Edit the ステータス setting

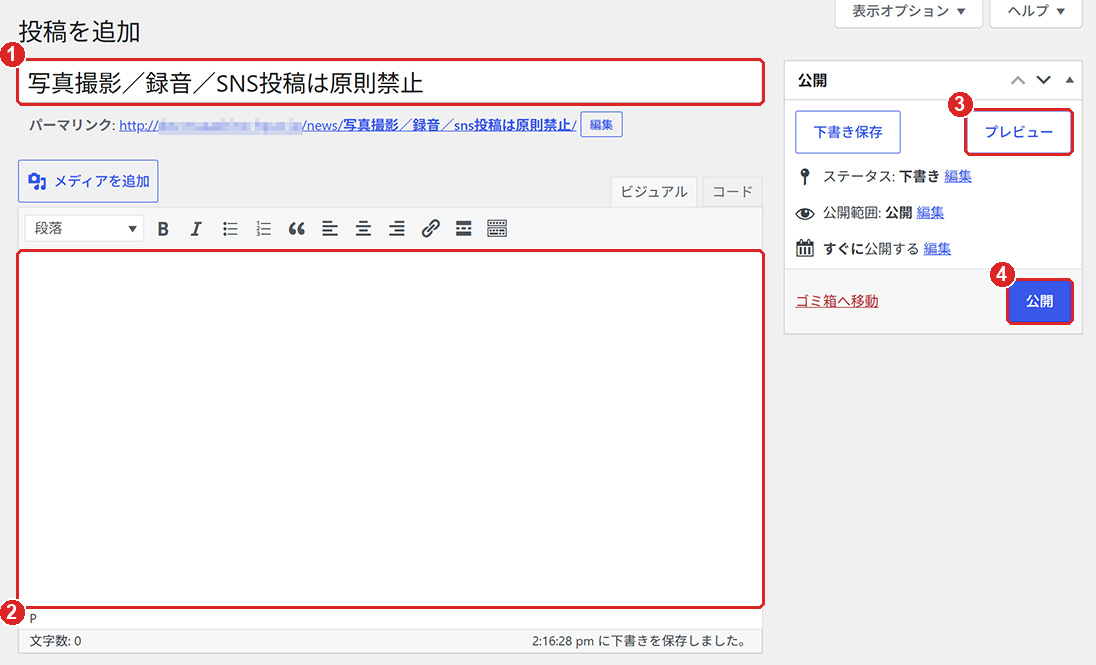958,176
